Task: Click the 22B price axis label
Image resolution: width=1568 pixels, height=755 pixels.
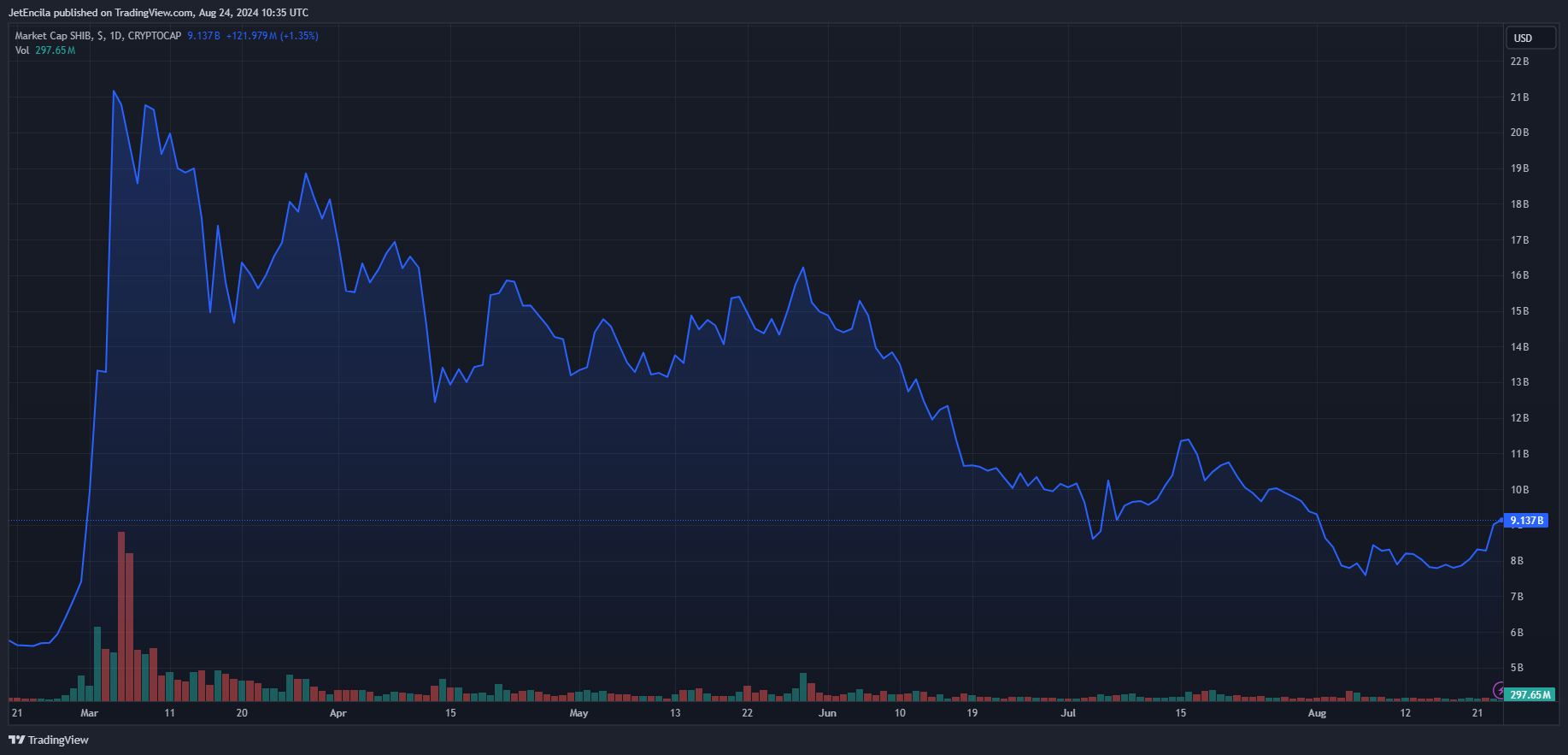Action: tap(1519, 62)
